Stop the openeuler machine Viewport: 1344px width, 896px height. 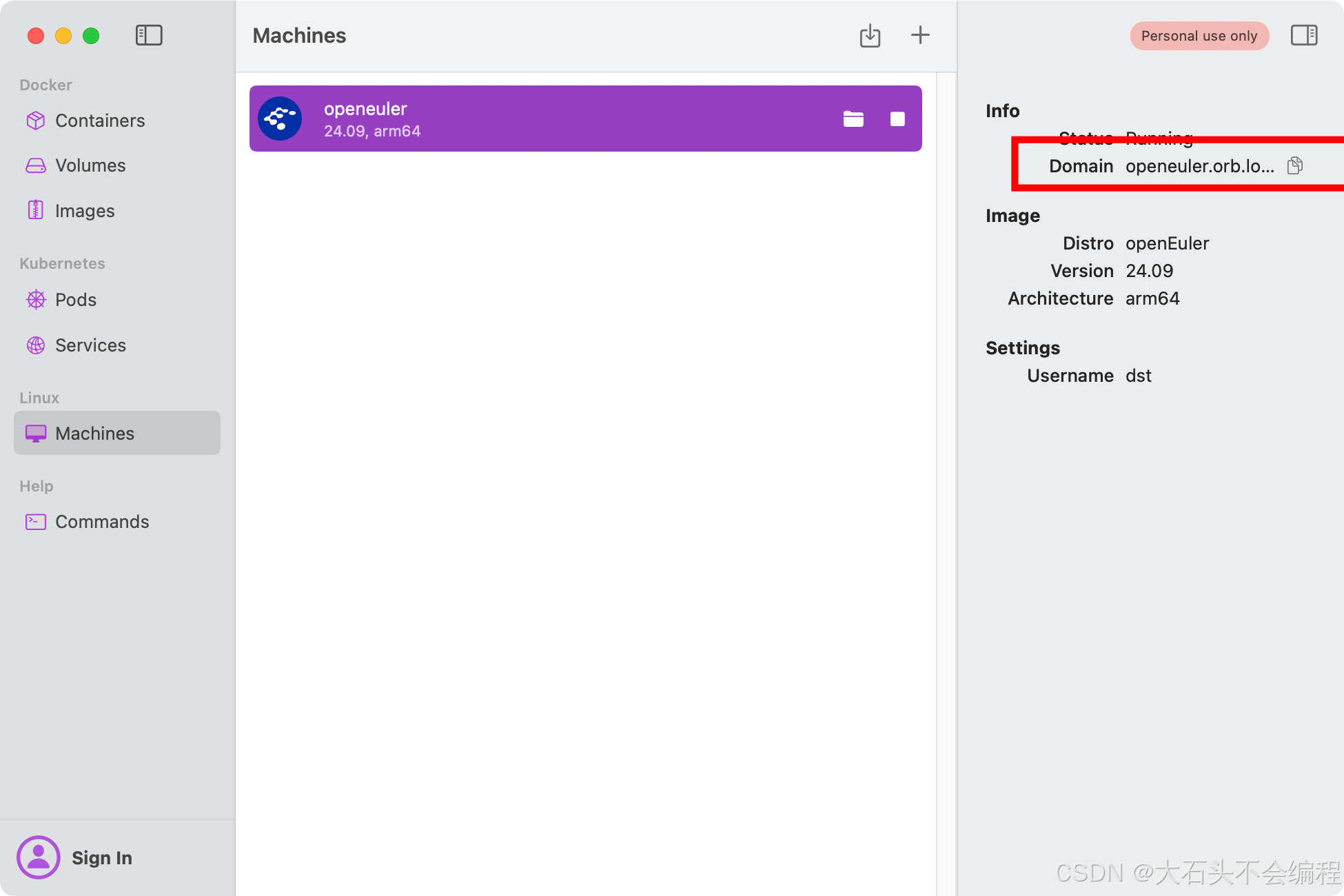click(x=897, y=119)
